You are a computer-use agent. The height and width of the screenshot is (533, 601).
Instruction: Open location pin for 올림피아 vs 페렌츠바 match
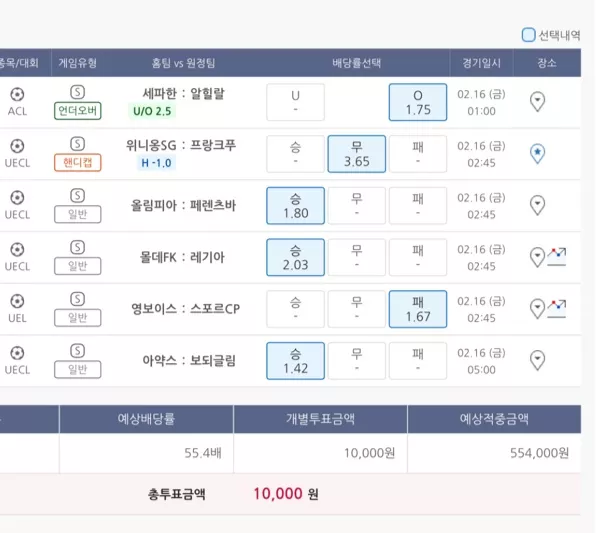[x=537, y=205]
